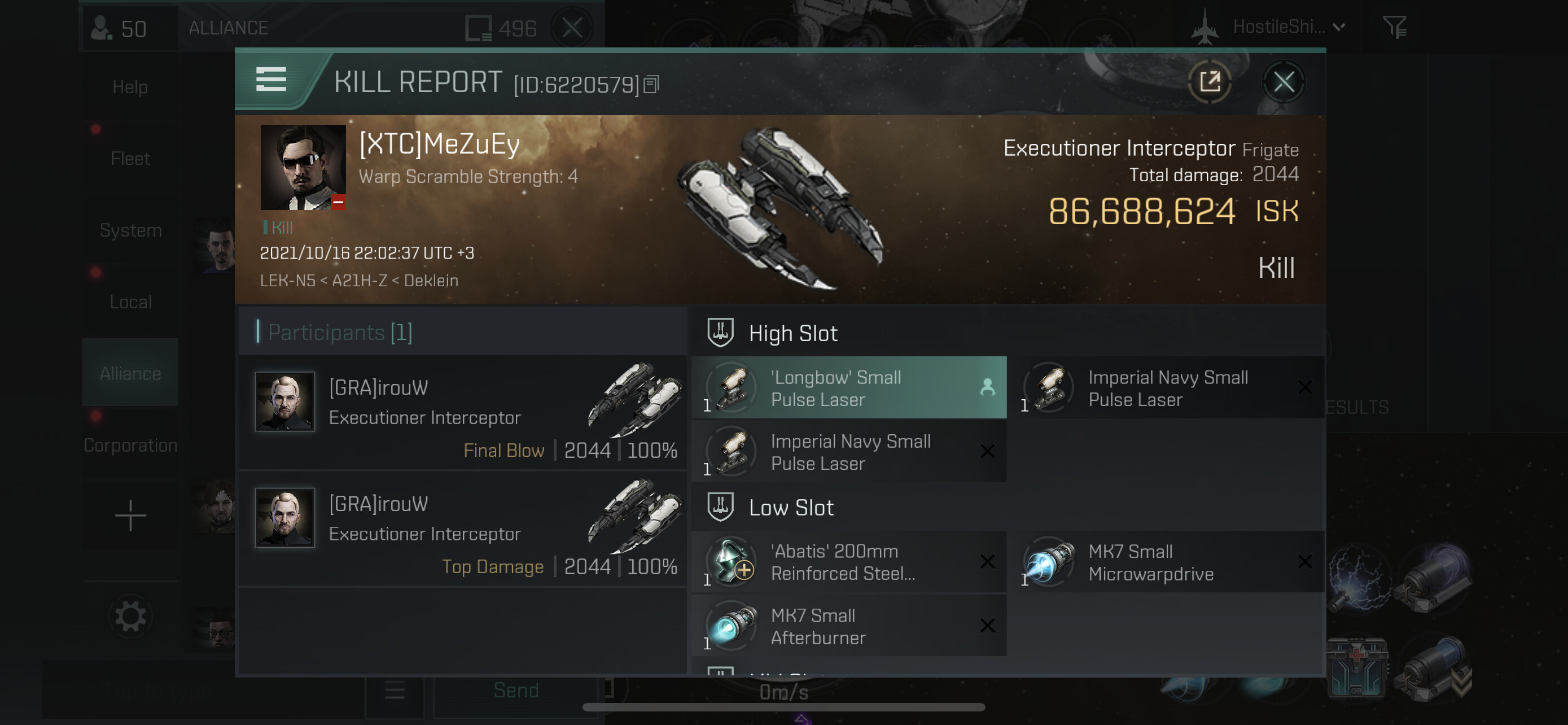Add a new chat channel plus icon

[x=130, y=516]
